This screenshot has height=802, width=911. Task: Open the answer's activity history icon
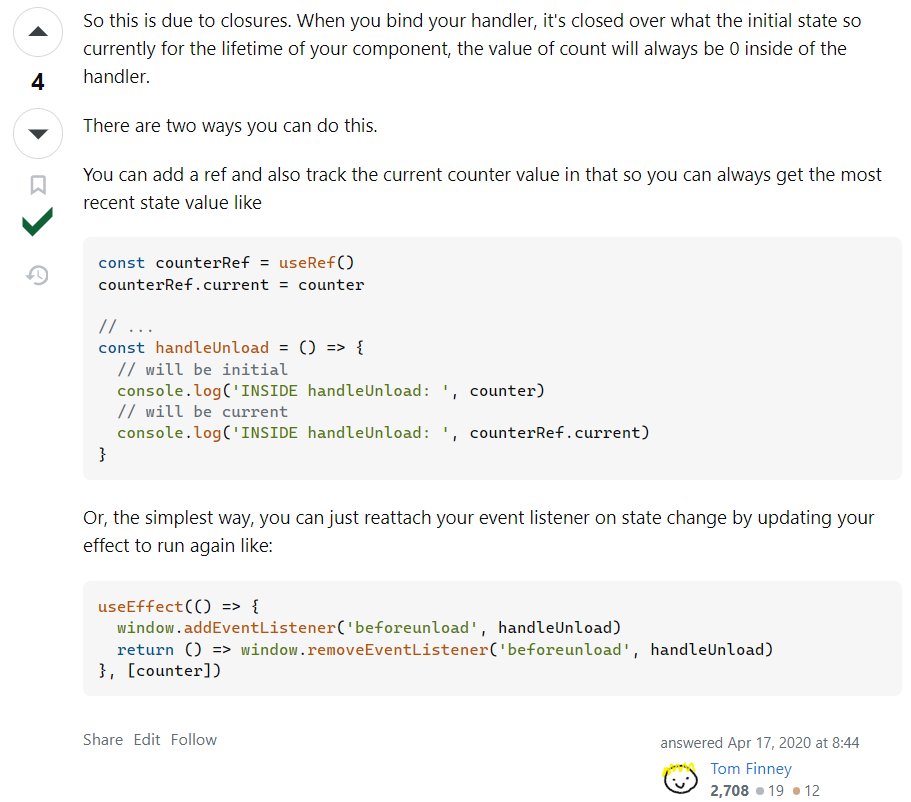click(x=38, y=275)
